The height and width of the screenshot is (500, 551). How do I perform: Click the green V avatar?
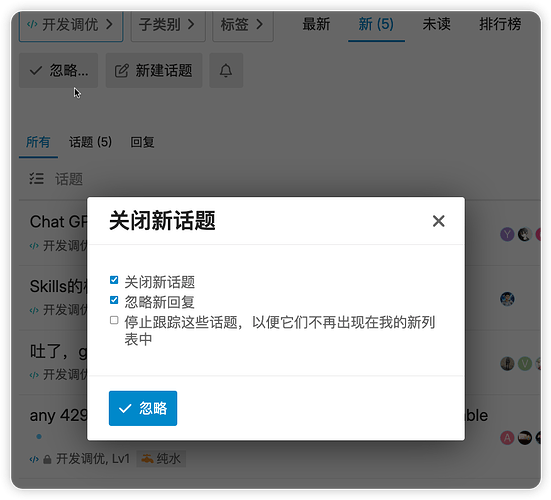525,364
